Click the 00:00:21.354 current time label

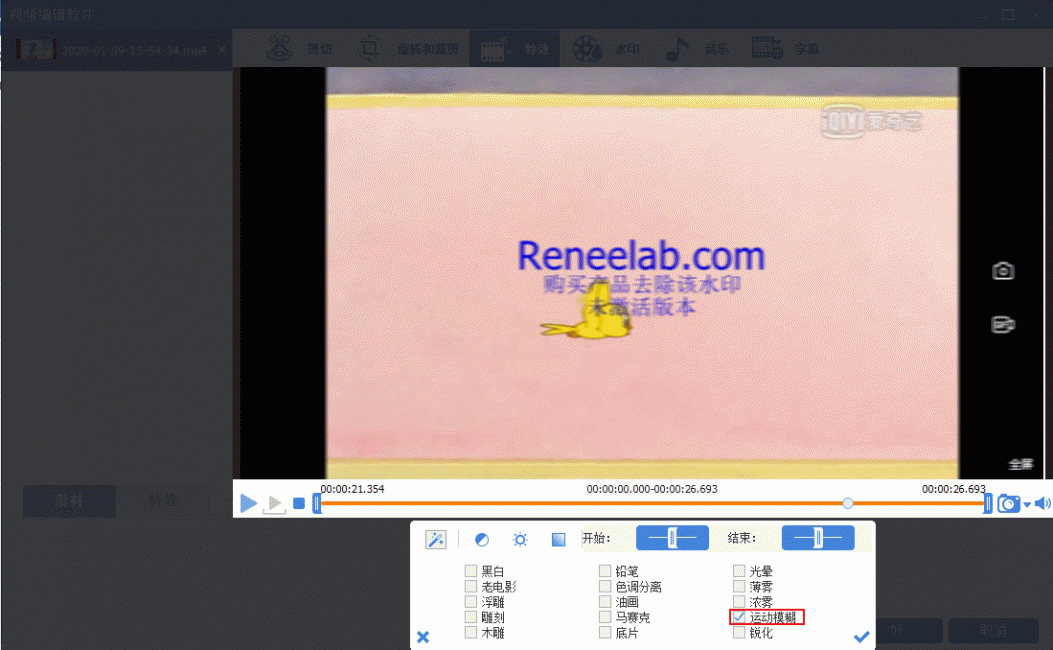[352, 489]
